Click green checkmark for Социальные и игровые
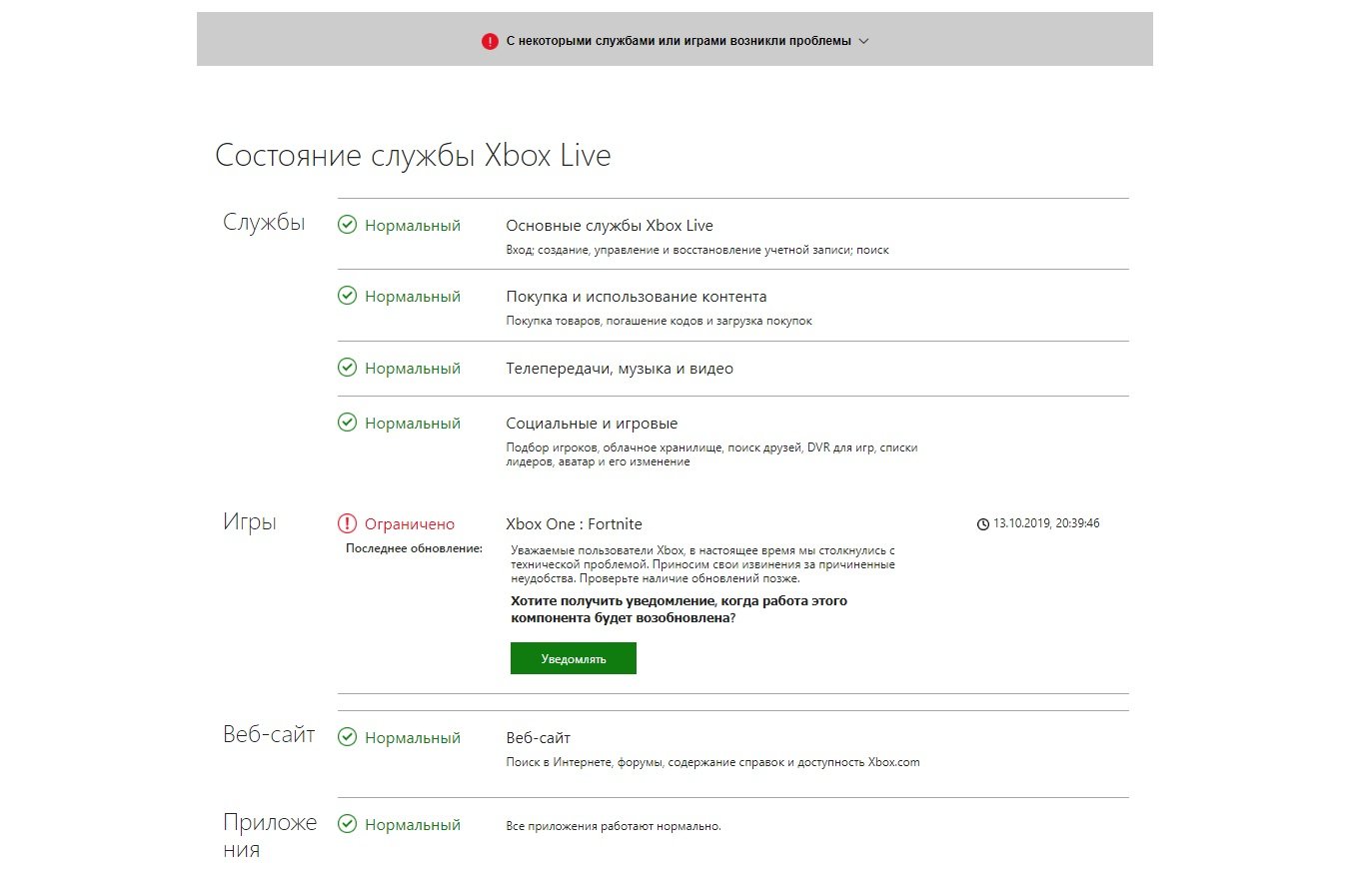The height and width of the screenshot is (876, 1372). (x=347, y=423)
